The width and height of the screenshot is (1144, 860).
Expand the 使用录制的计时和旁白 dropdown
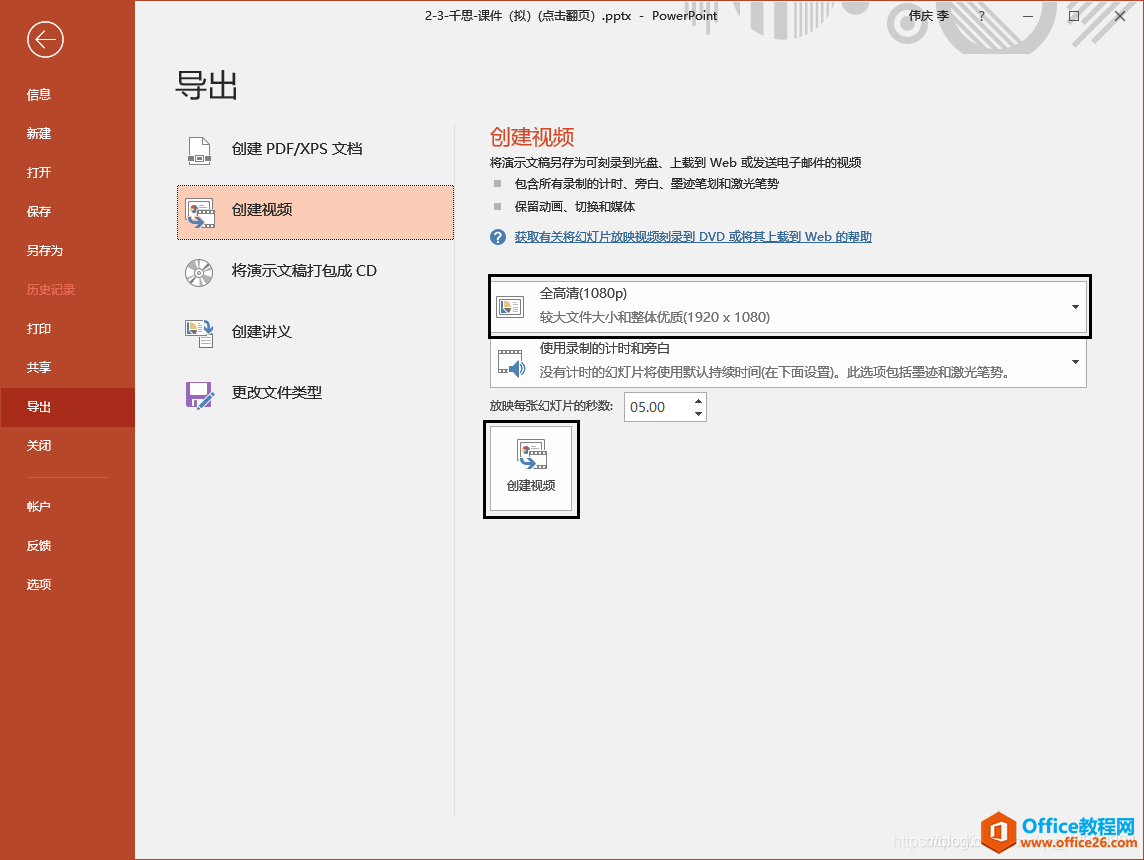[1074, 364]
